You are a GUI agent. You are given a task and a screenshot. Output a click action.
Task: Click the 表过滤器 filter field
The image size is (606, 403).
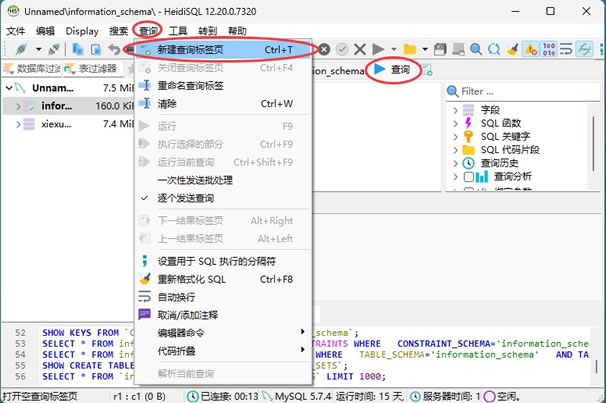pos(92,69)
